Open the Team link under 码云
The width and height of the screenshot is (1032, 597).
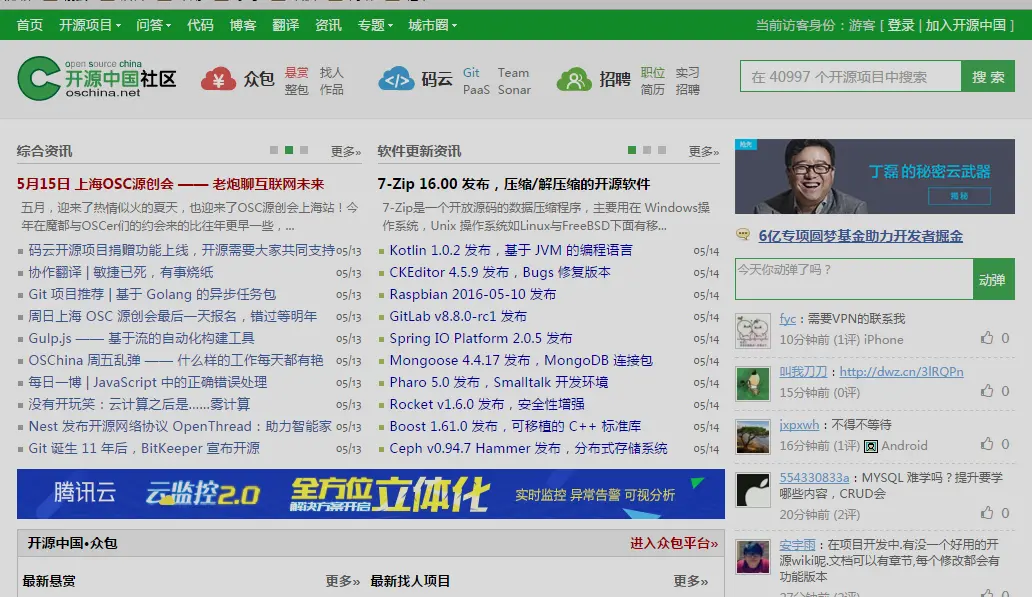pos(513,72)
